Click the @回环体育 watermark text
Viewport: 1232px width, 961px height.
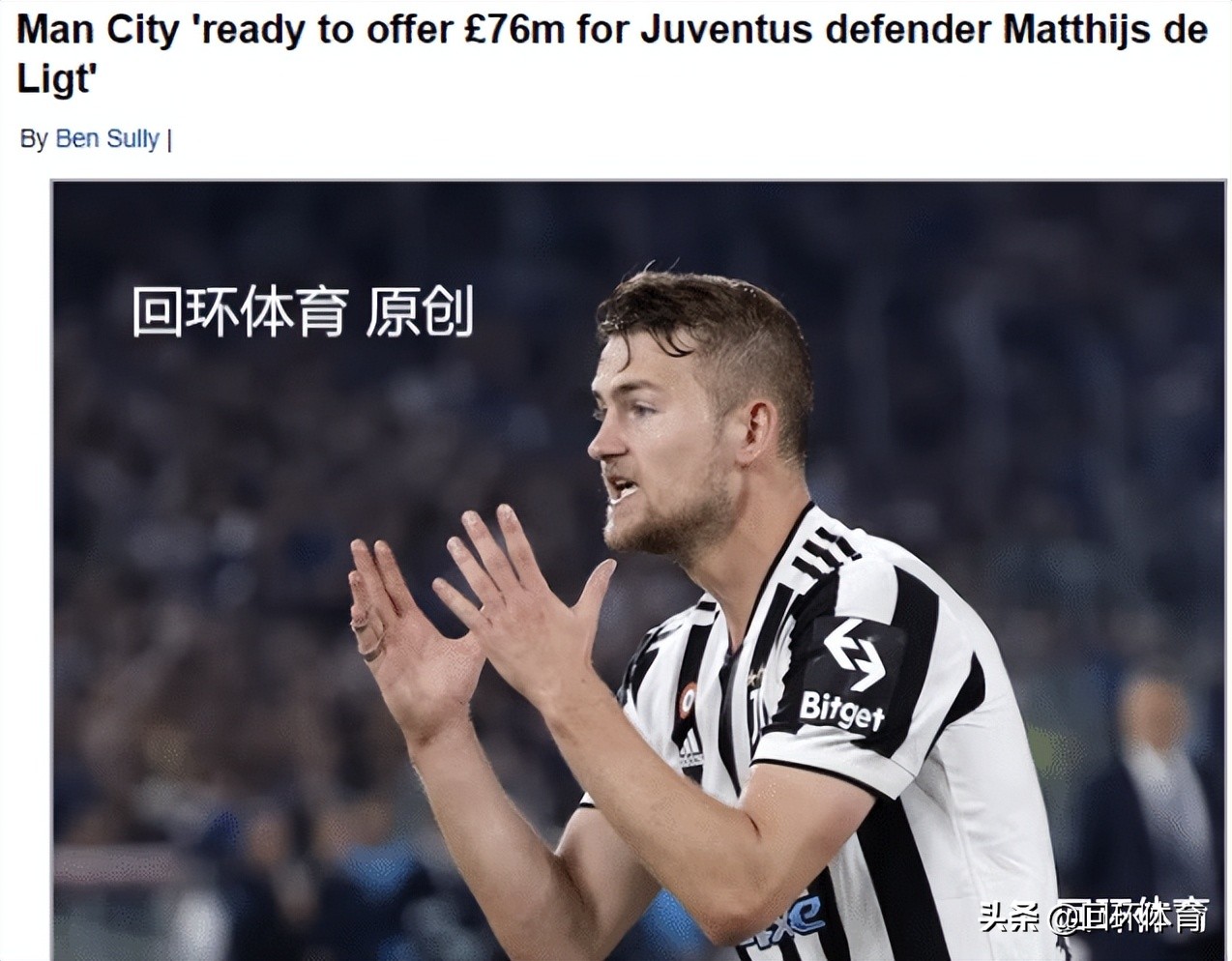click(x=1131, y=915)
